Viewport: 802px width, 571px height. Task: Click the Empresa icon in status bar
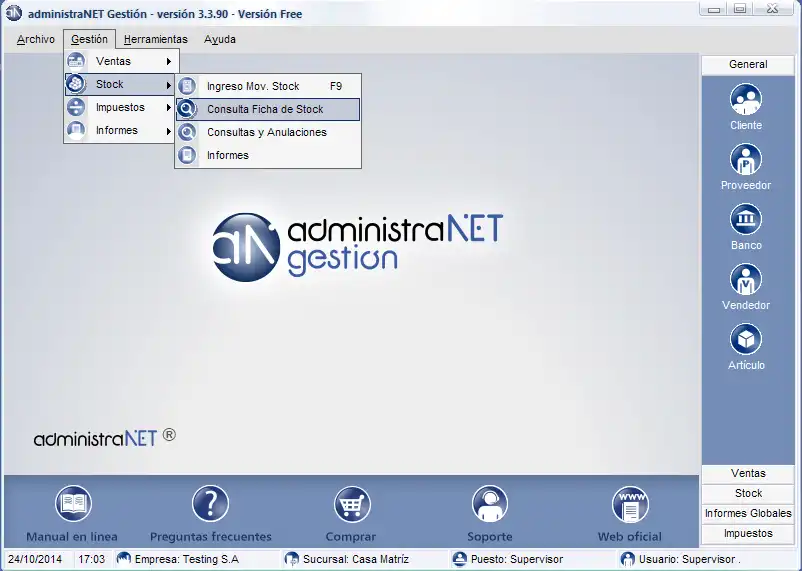[x=123, y=559]
